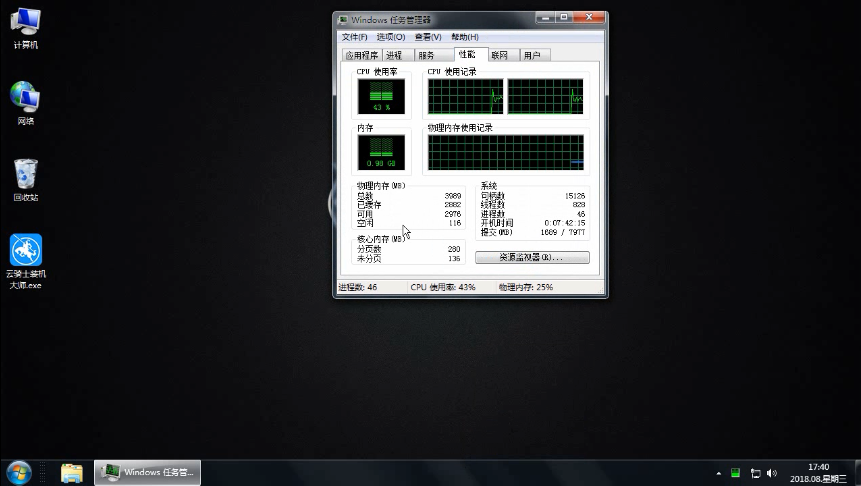Click status bar 物理内存: 25%
This screenshot has width=861, height=486.
point(525,287)
